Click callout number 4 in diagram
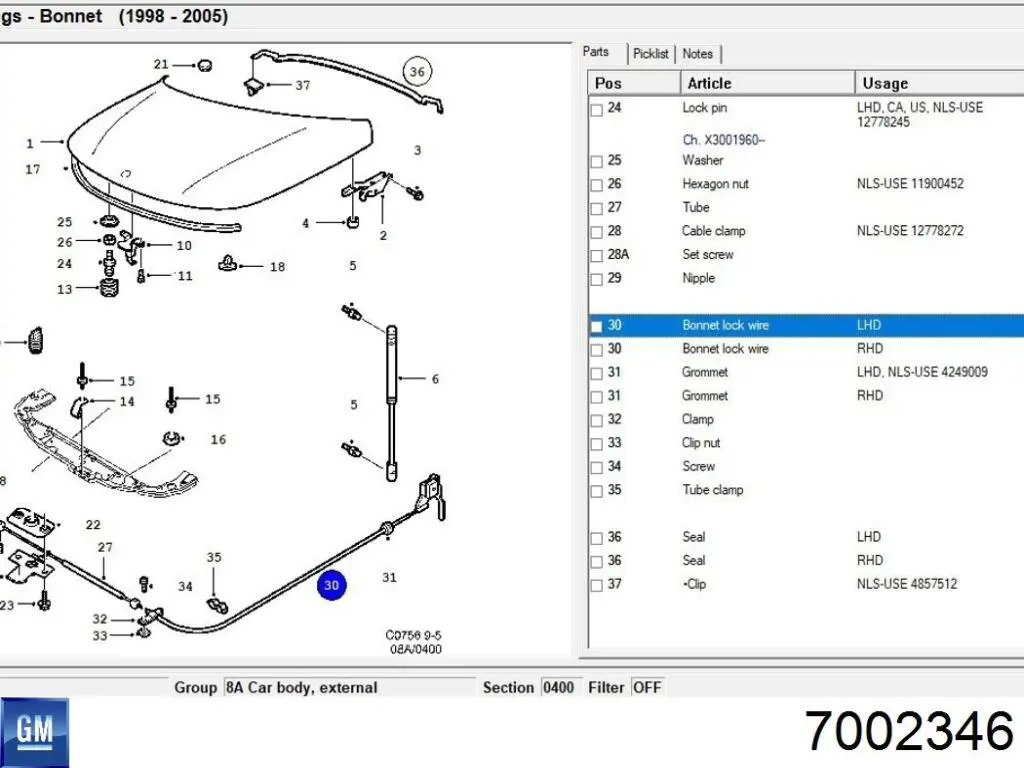 pyautogui.click(x=305, y=223)
